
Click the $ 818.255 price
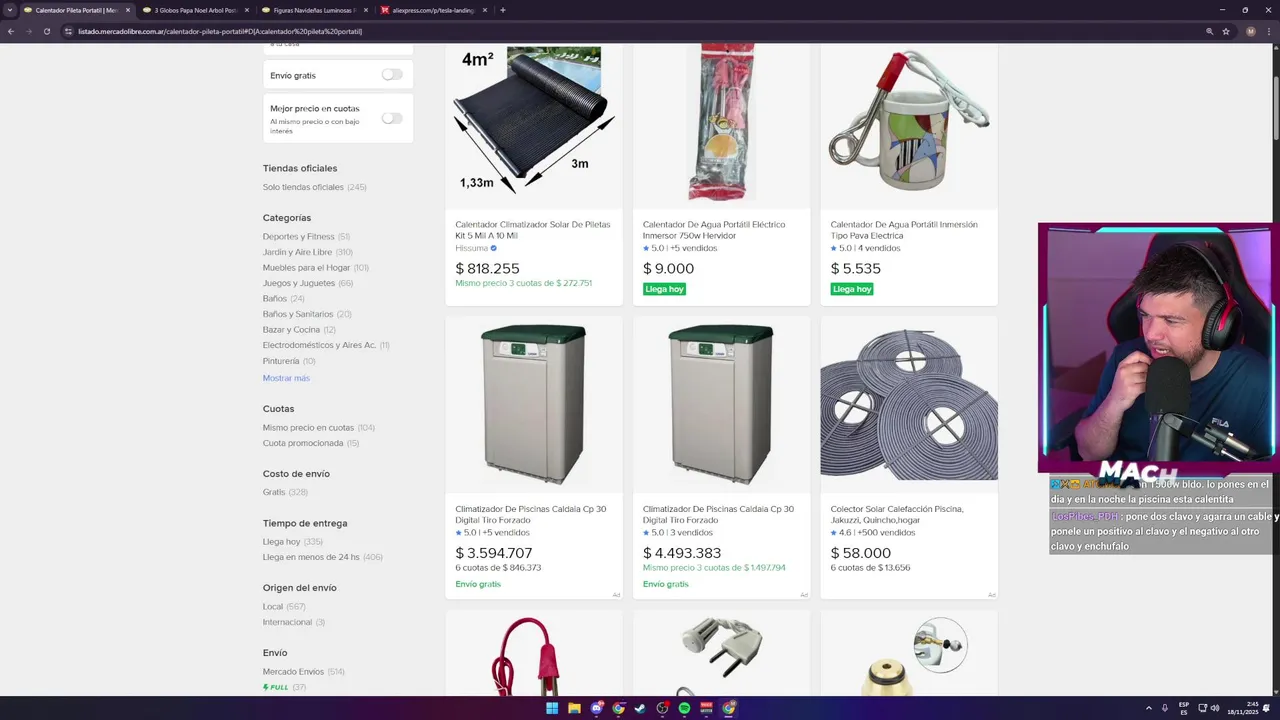(487, 268)
